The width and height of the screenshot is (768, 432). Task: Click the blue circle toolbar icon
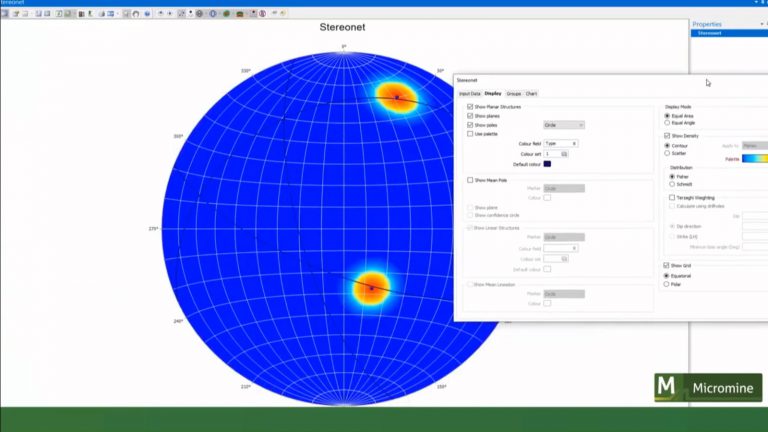[213, 14]
